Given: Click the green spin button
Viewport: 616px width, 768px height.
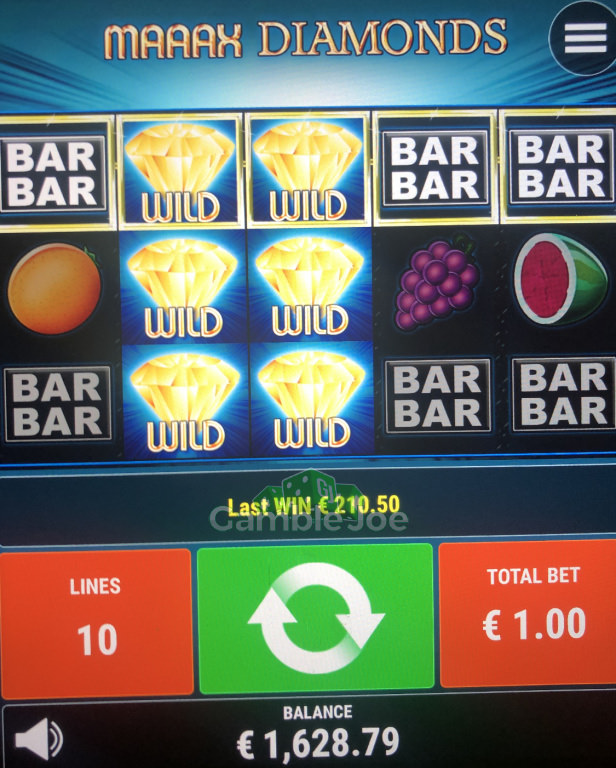Looking at the screenshot, I should point(315,618).
